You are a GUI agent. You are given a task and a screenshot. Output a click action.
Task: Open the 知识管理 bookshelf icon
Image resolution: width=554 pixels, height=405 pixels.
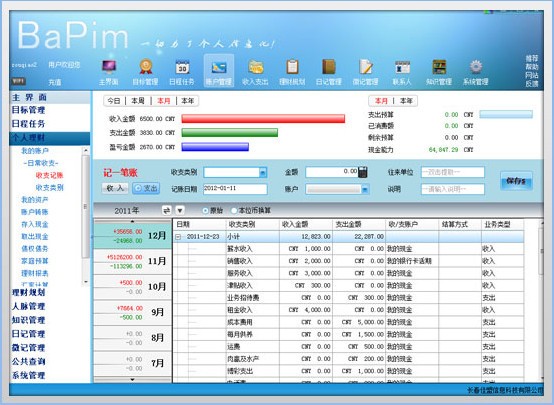coord(439,66)
